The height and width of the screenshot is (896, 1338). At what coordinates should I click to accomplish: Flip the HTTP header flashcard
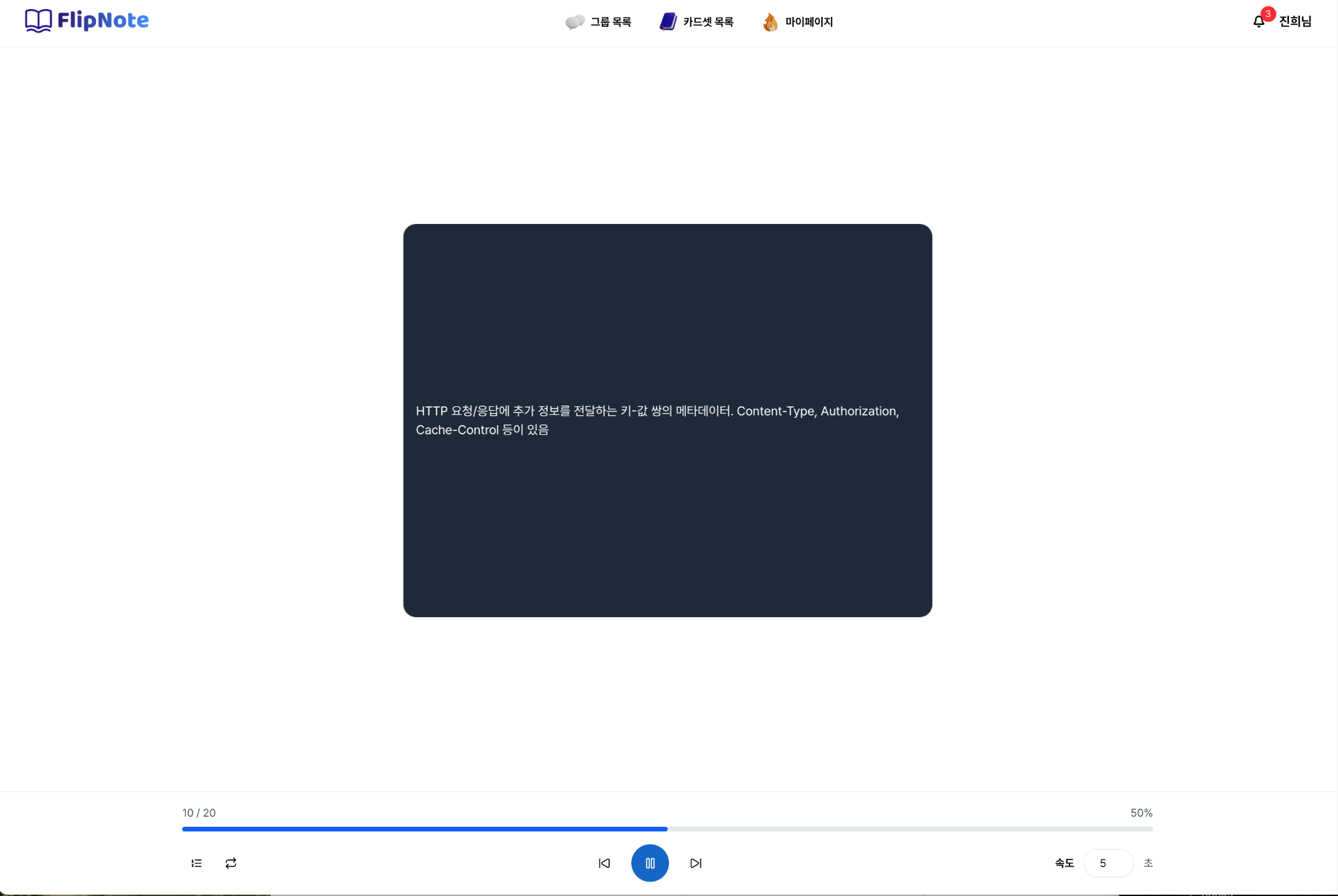[668, 421]
